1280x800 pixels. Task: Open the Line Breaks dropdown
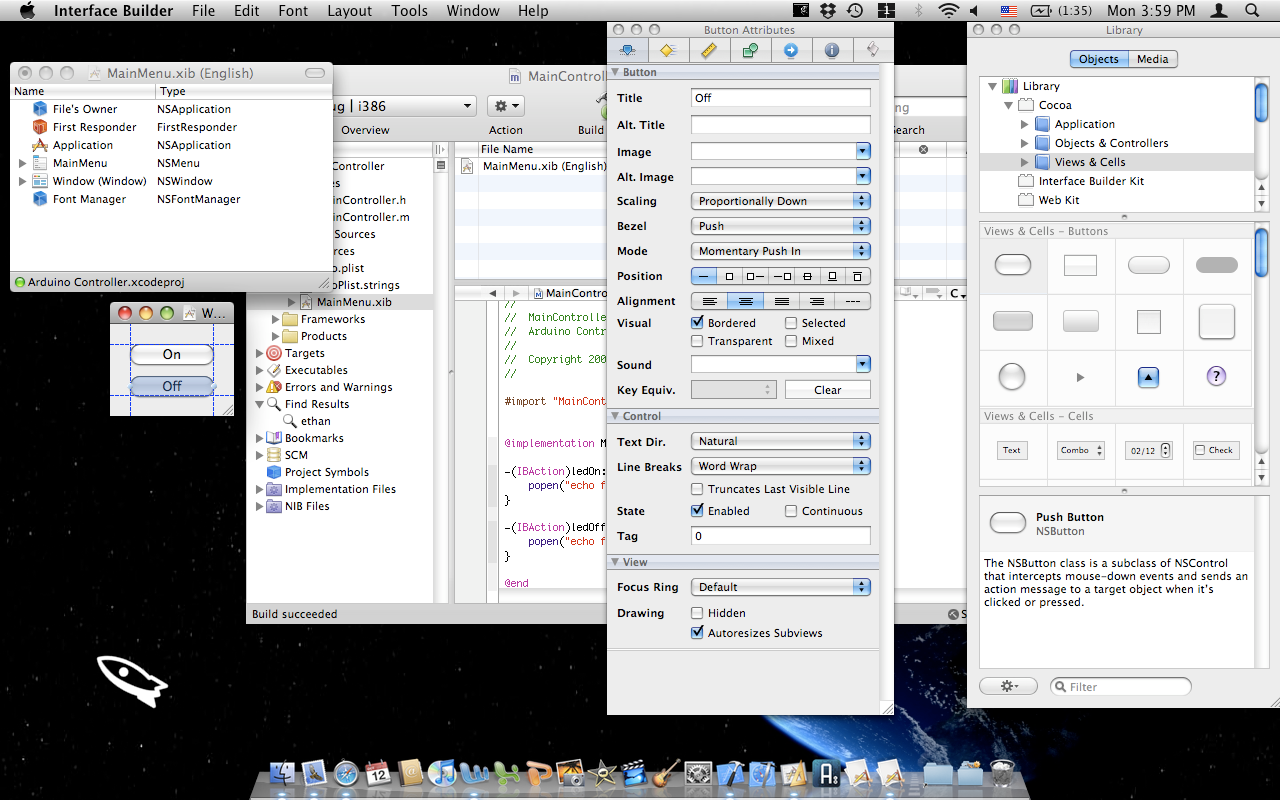(781, 466)
